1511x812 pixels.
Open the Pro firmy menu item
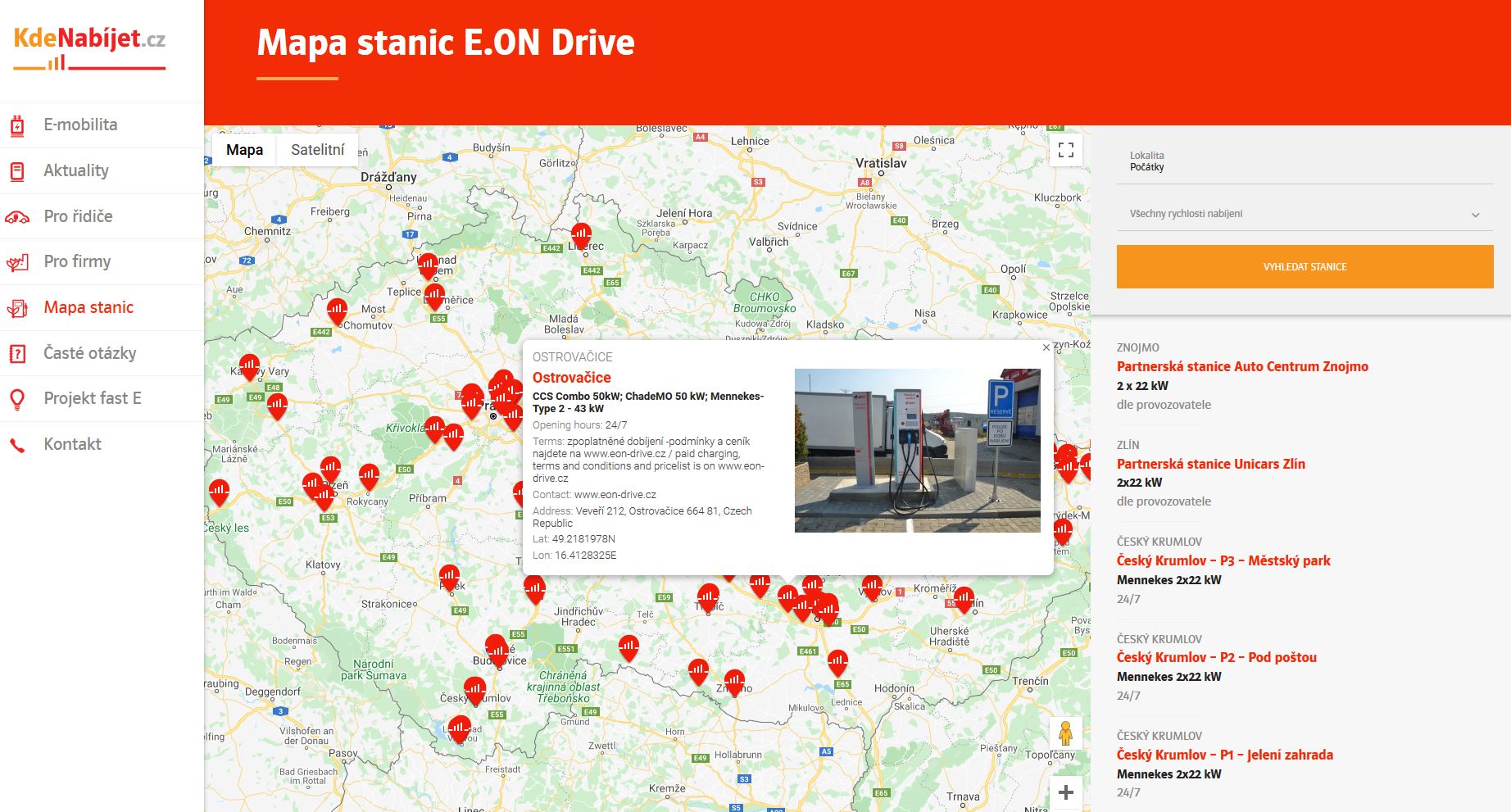pyautogui.click(x=102, y=261)
